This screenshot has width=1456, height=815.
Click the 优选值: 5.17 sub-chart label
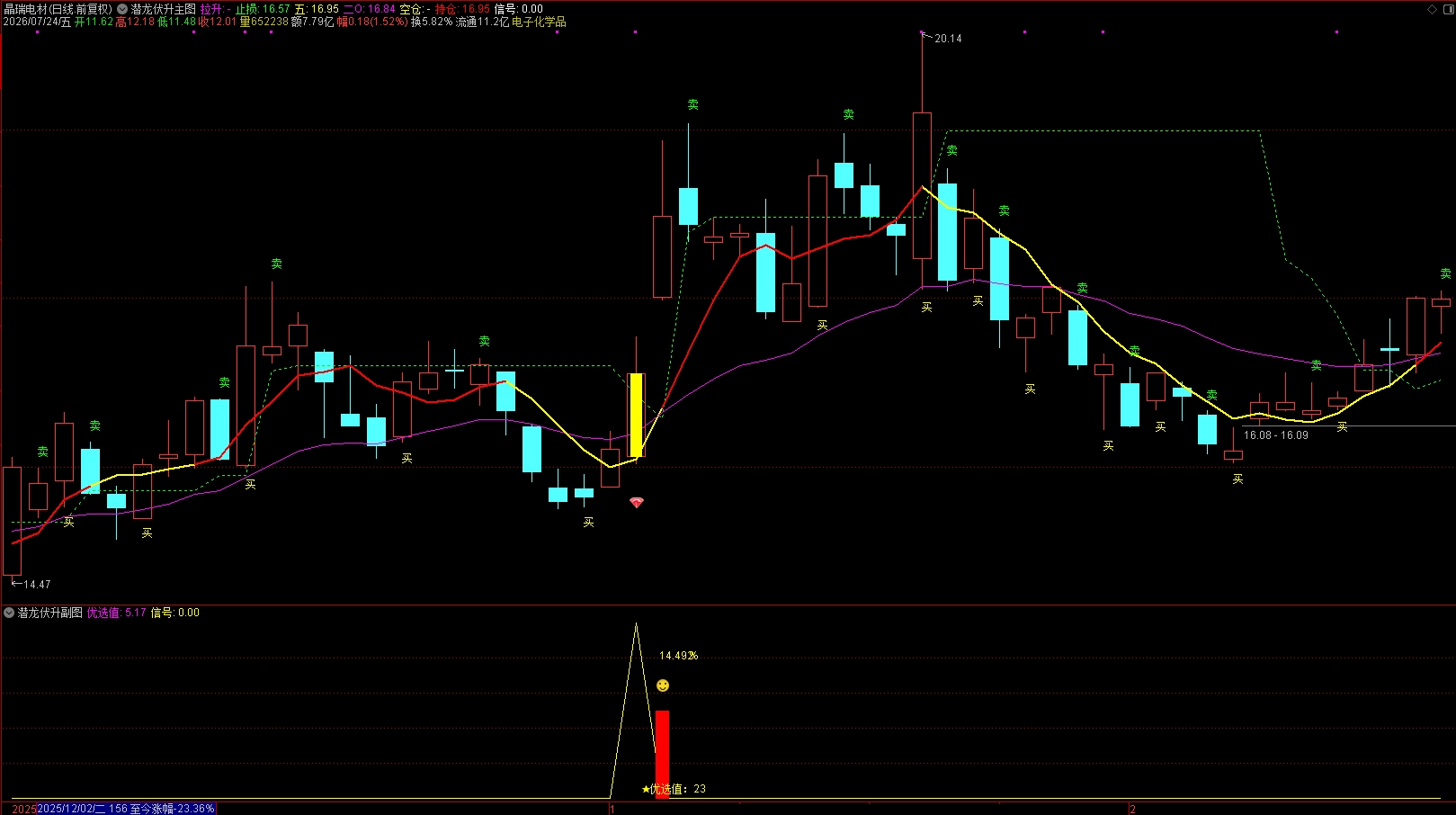116,613
